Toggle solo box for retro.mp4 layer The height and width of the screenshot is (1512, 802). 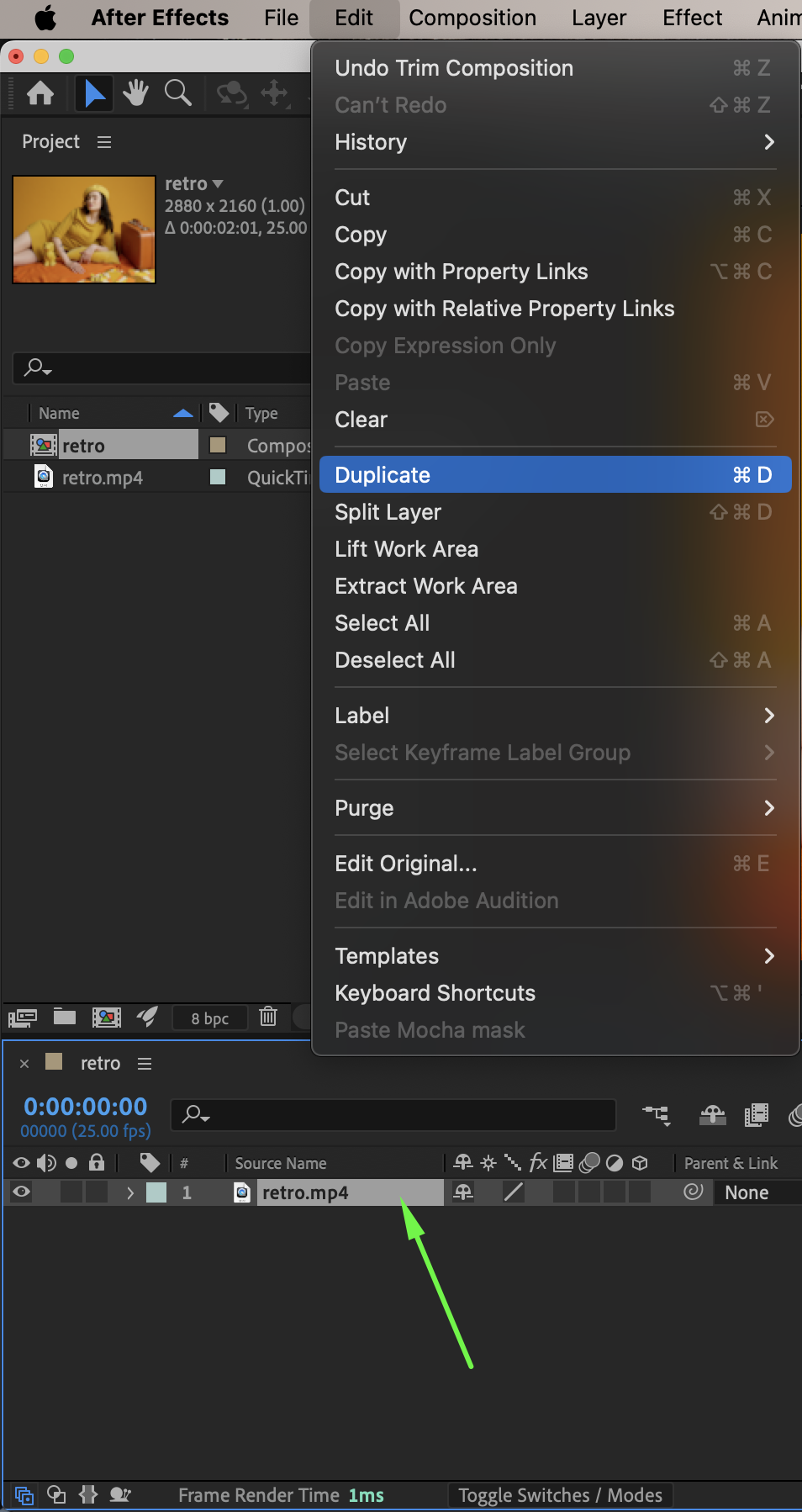point(72,1192)
